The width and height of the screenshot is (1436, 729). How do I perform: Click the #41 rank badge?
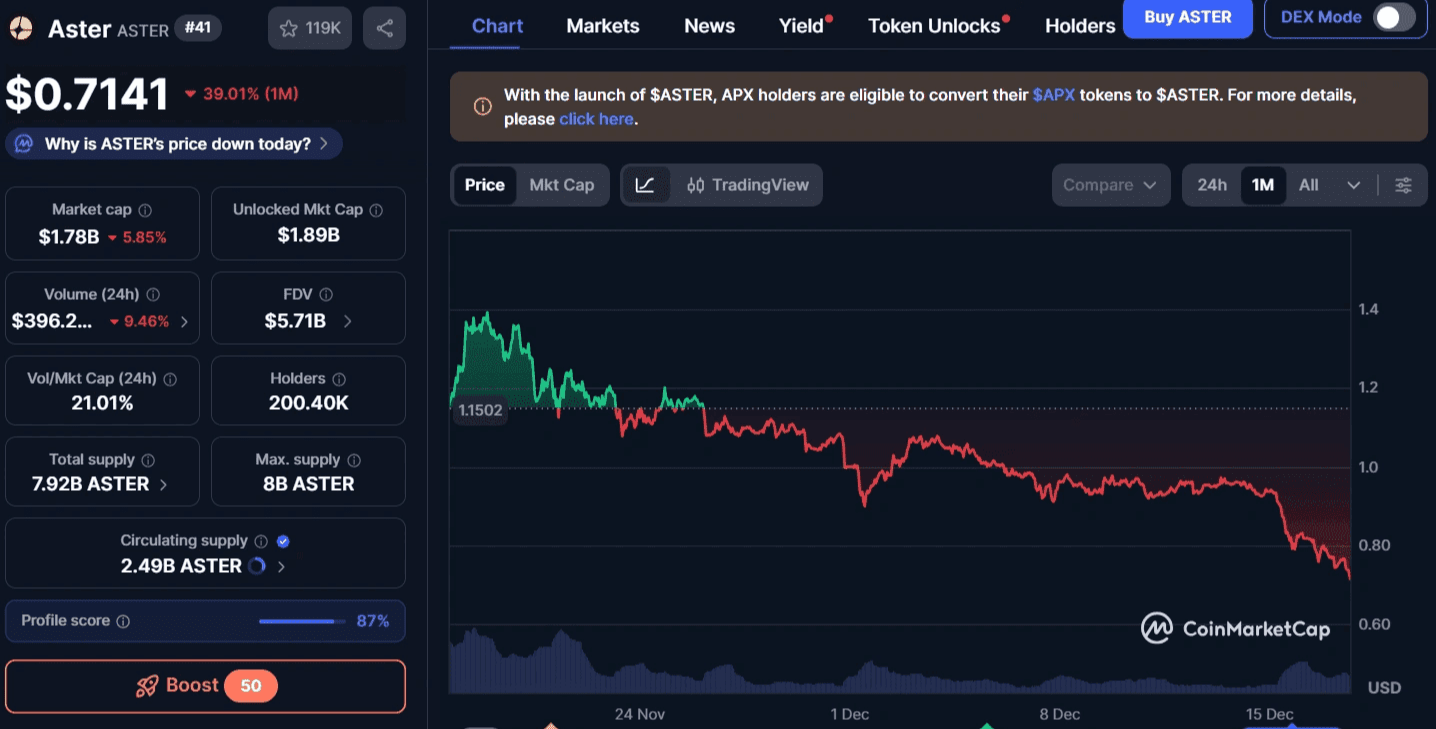pyautogui.click(x=198, y=27)
